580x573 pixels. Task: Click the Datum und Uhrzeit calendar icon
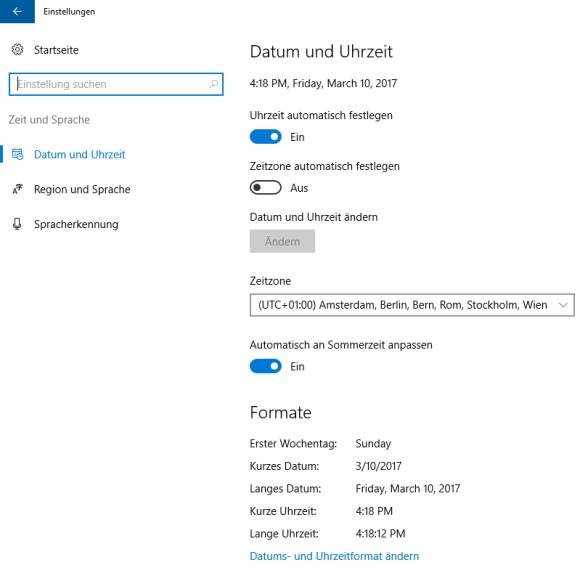[x=17, y=154]
